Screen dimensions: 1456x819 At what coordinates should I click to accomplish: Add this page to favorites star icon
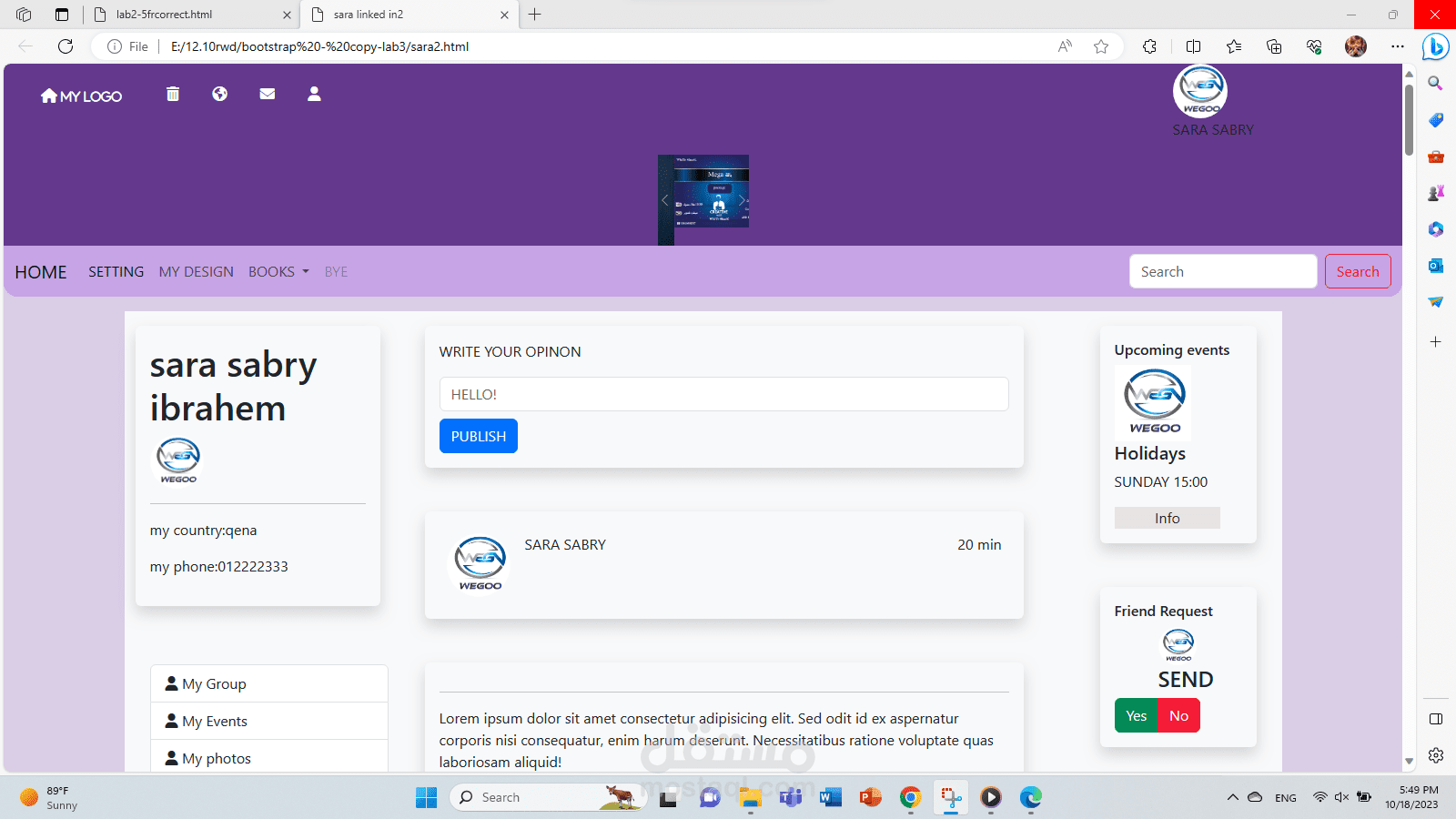1101,46
